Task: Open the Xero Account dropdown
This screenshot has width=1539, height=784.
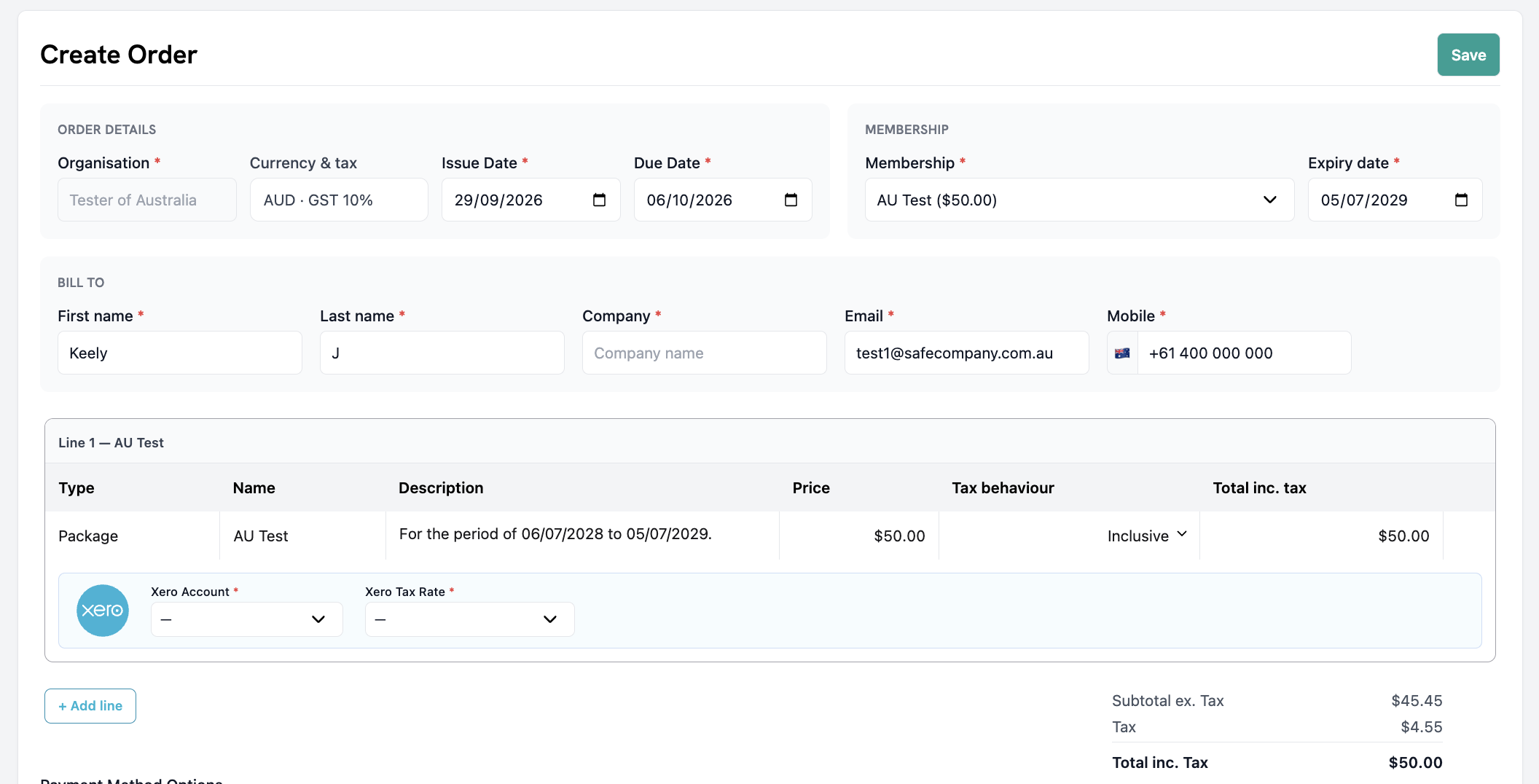Action: [x=247, y=619]
